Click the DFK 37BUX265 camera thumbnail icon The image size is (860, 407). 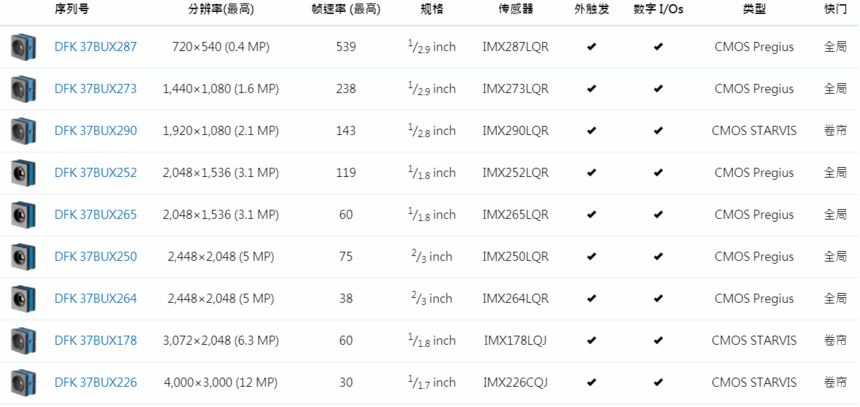pos(23,215)
